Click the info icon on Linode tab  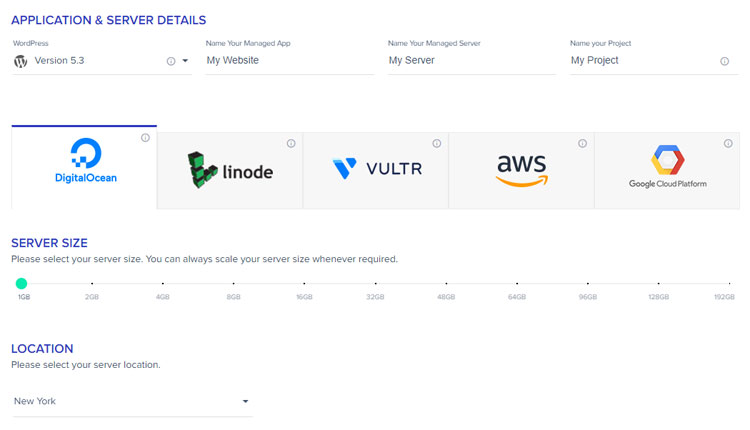pyautogui.click(x=291, y=143)
